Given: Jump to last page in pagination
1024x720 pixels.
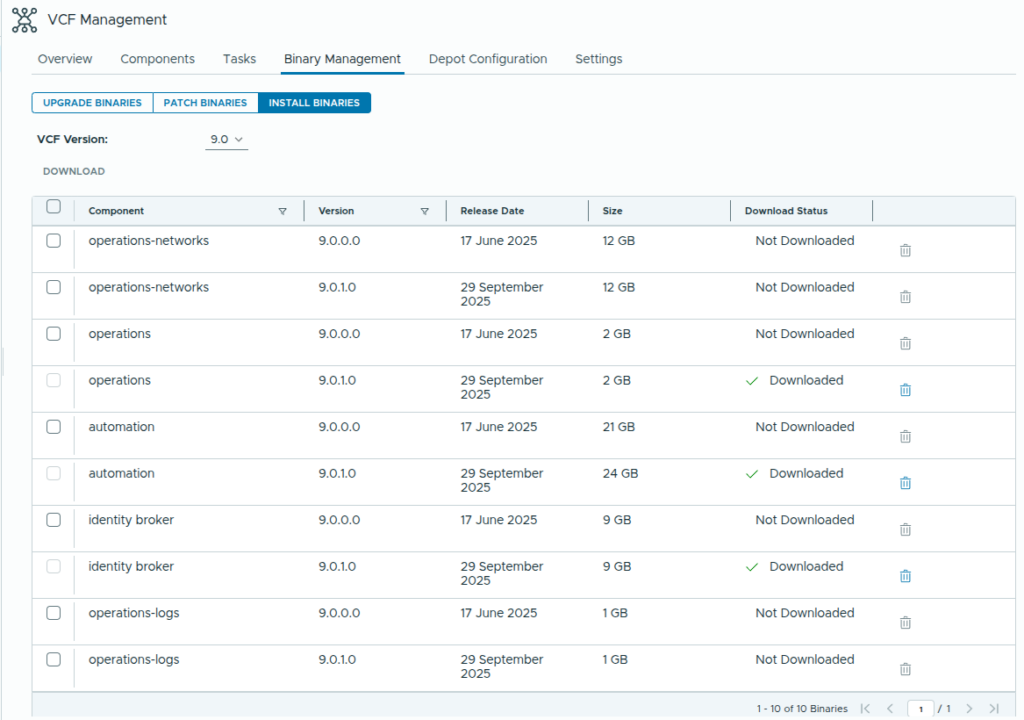Looking at the screenshot, I should tap(993, 709).
